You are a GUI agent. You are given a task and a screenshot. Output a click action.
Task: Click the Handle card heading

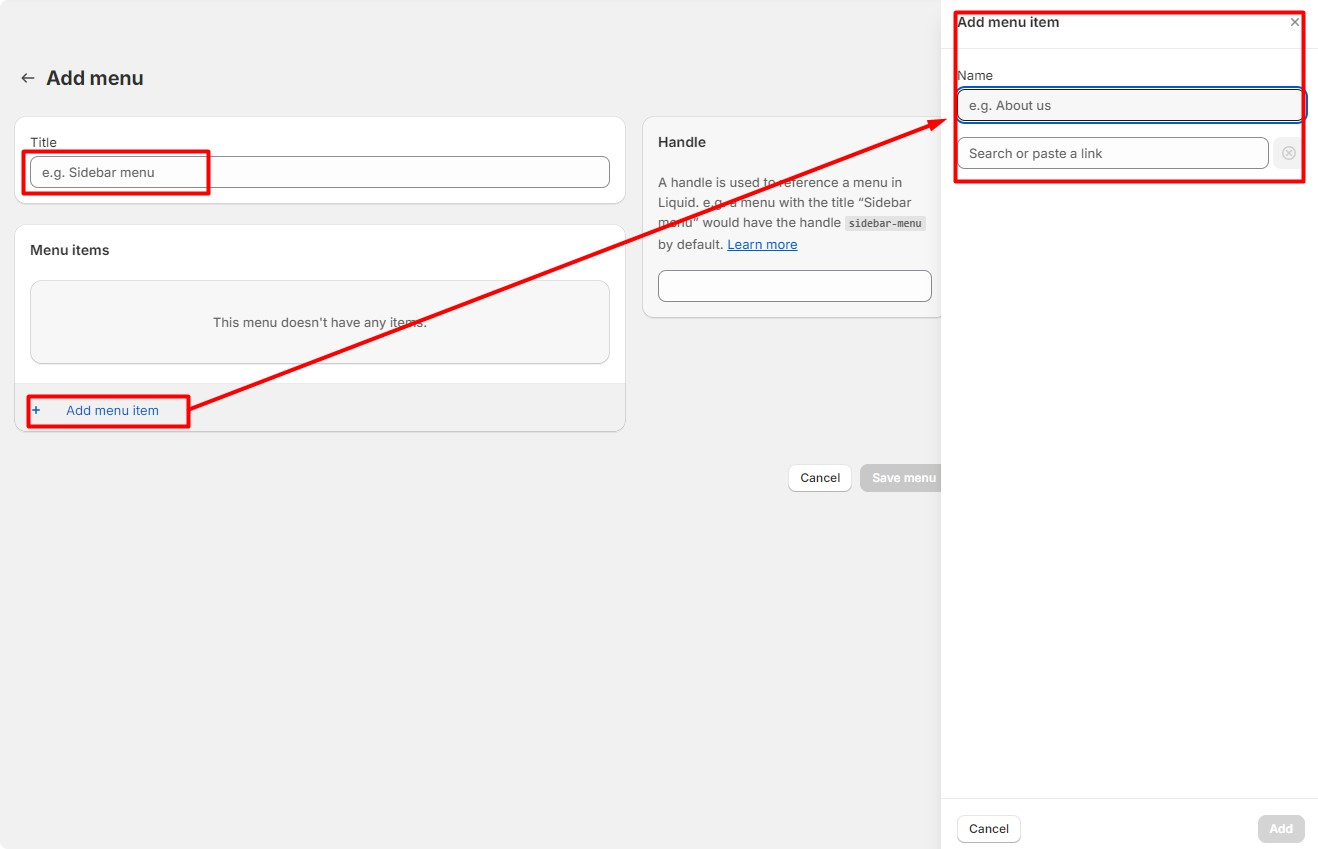coord(682,142)
